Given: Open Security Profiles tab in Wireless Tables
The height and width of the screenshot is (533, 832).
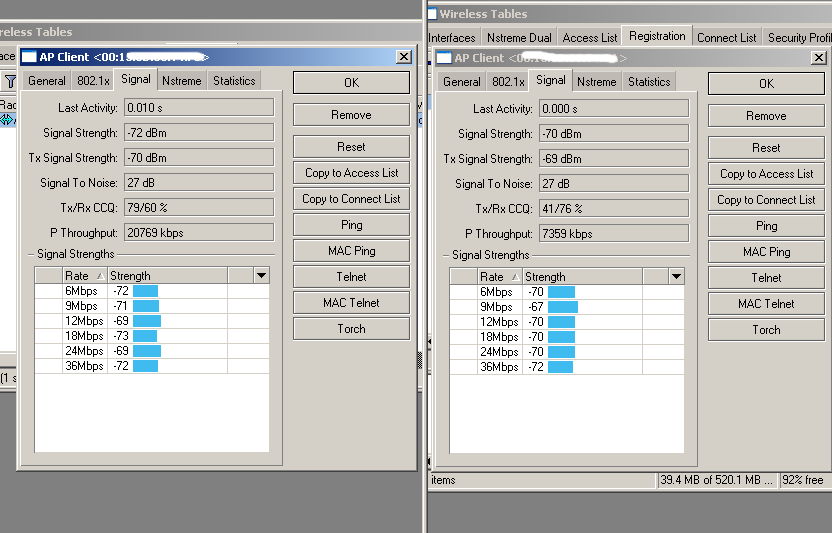Looking at the screenshot, I should pos(798,38).
